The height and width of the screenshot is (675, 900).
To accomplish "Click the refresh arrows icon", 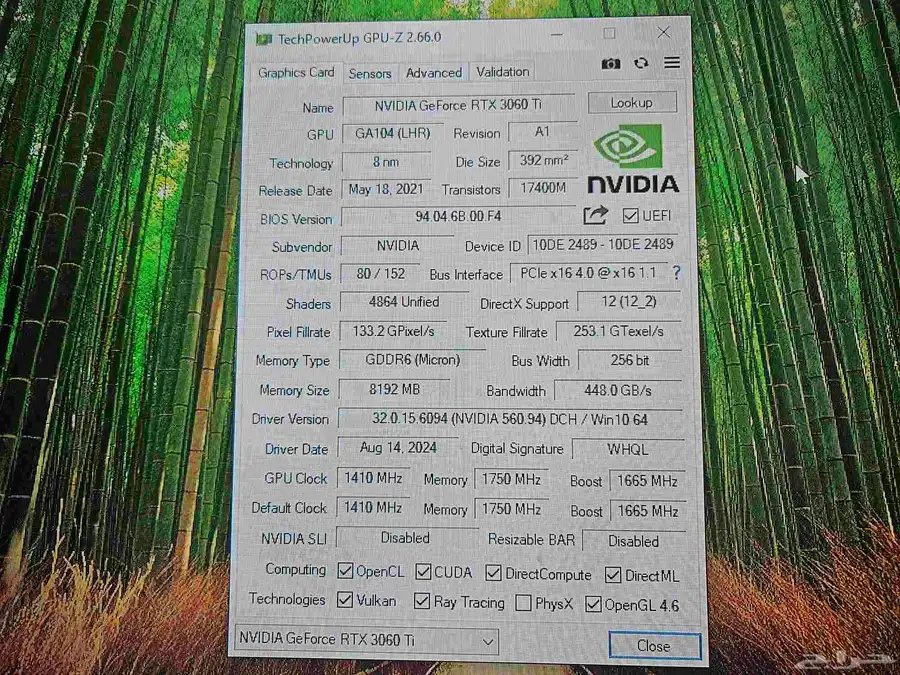I will pos(641,63).
